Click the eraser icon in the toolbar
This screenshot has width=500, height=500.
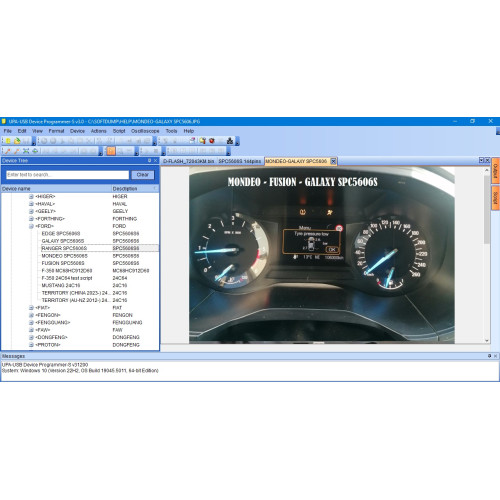click(x=192, y=141)
